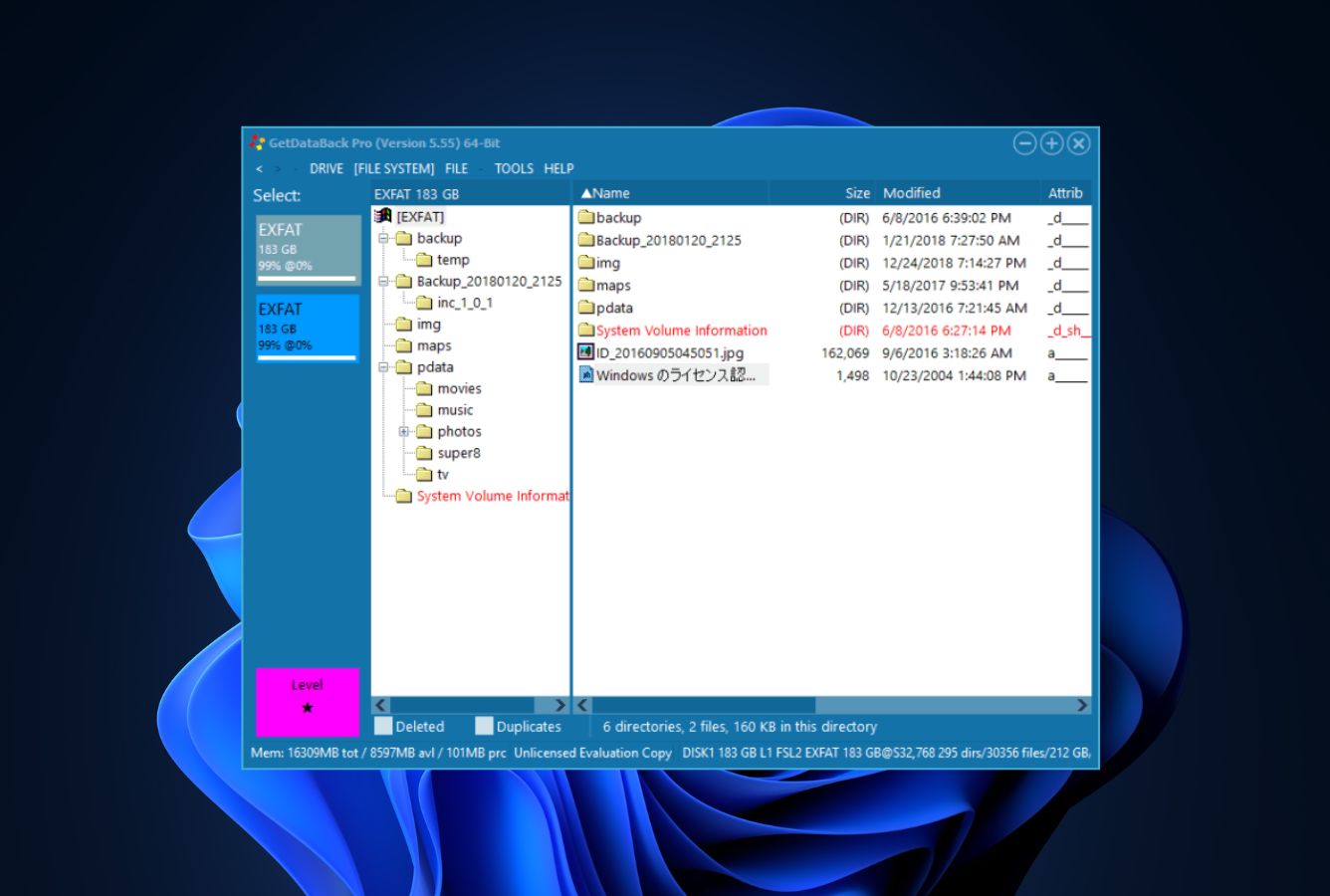Select the shortcut icon of the Windows license file
The width and height of the screenshot is (1330, 896).
pyautogui.click(x=586, y=375)
